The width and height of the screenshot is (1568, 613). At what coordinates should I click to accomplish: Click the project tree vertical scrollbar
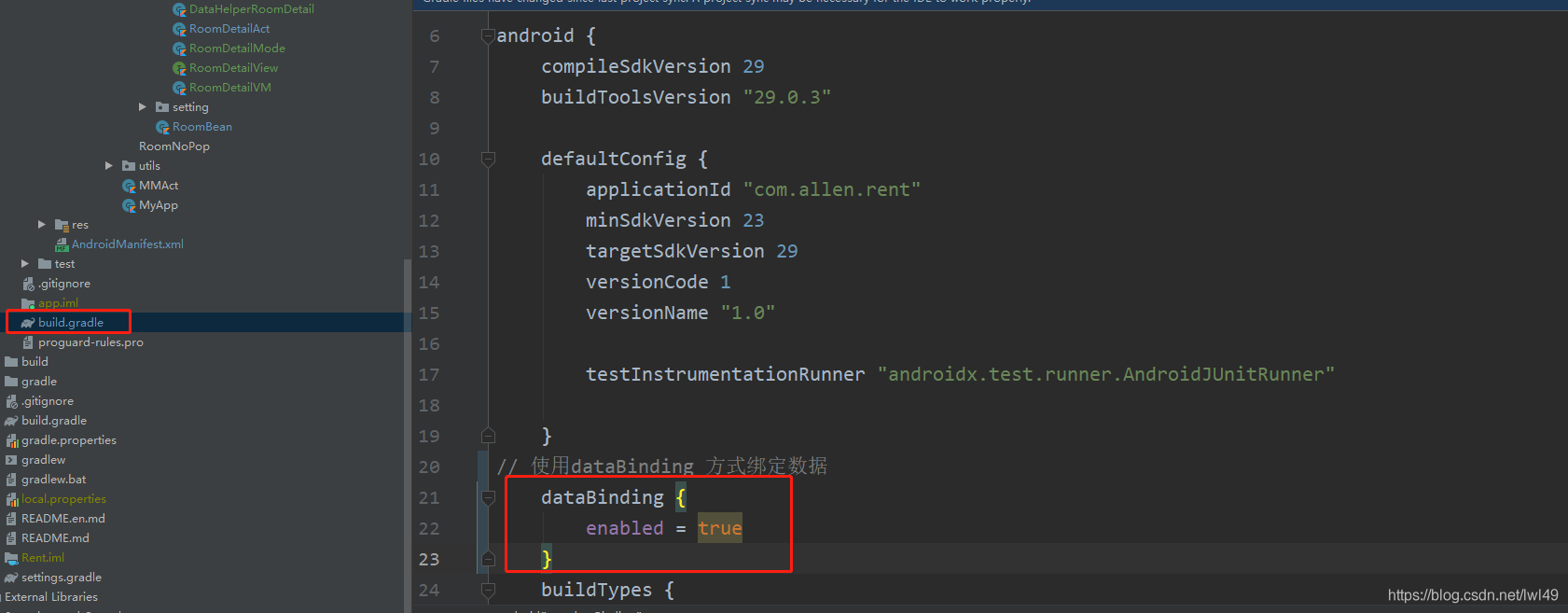click(x=407, y=435)
